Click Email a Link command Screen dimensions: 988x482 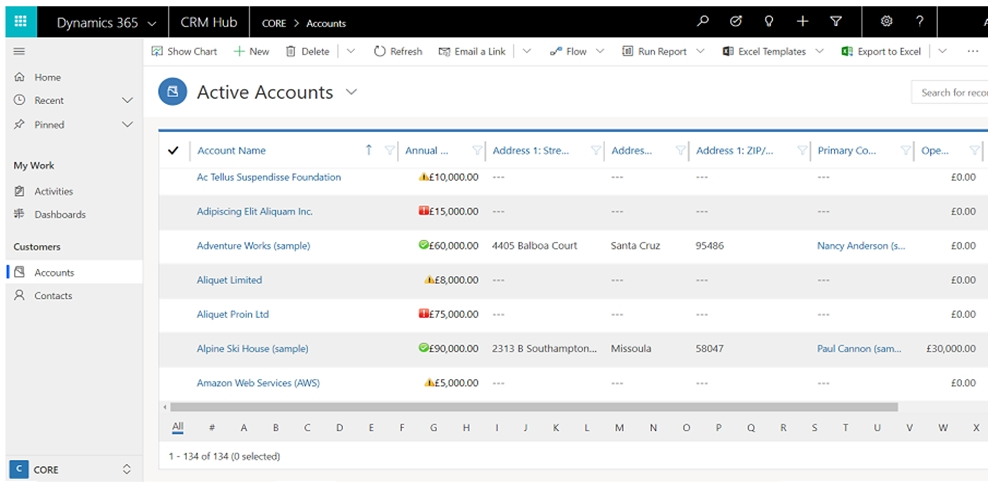point(472,52)
